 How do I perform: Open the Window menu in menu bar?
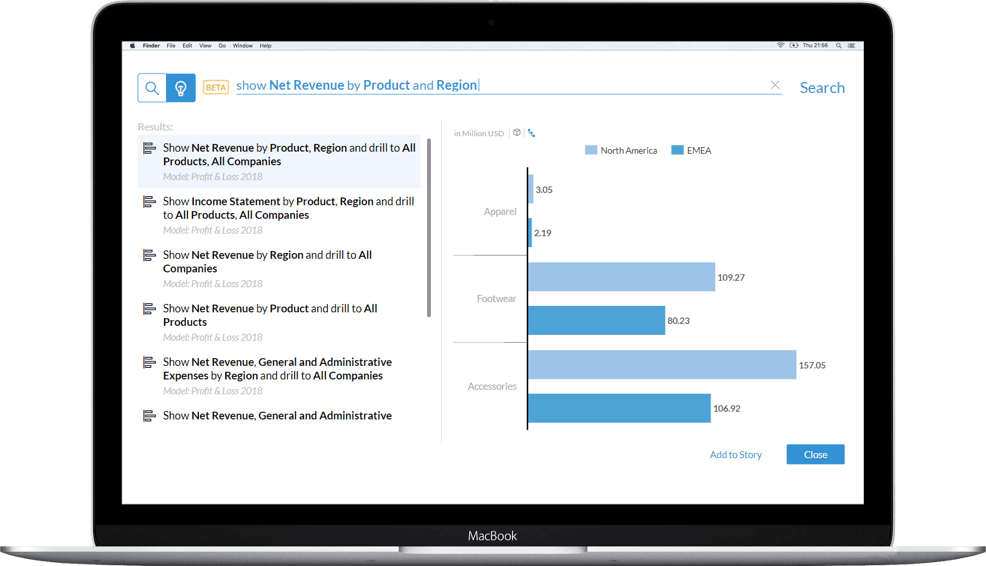(242, 46)
